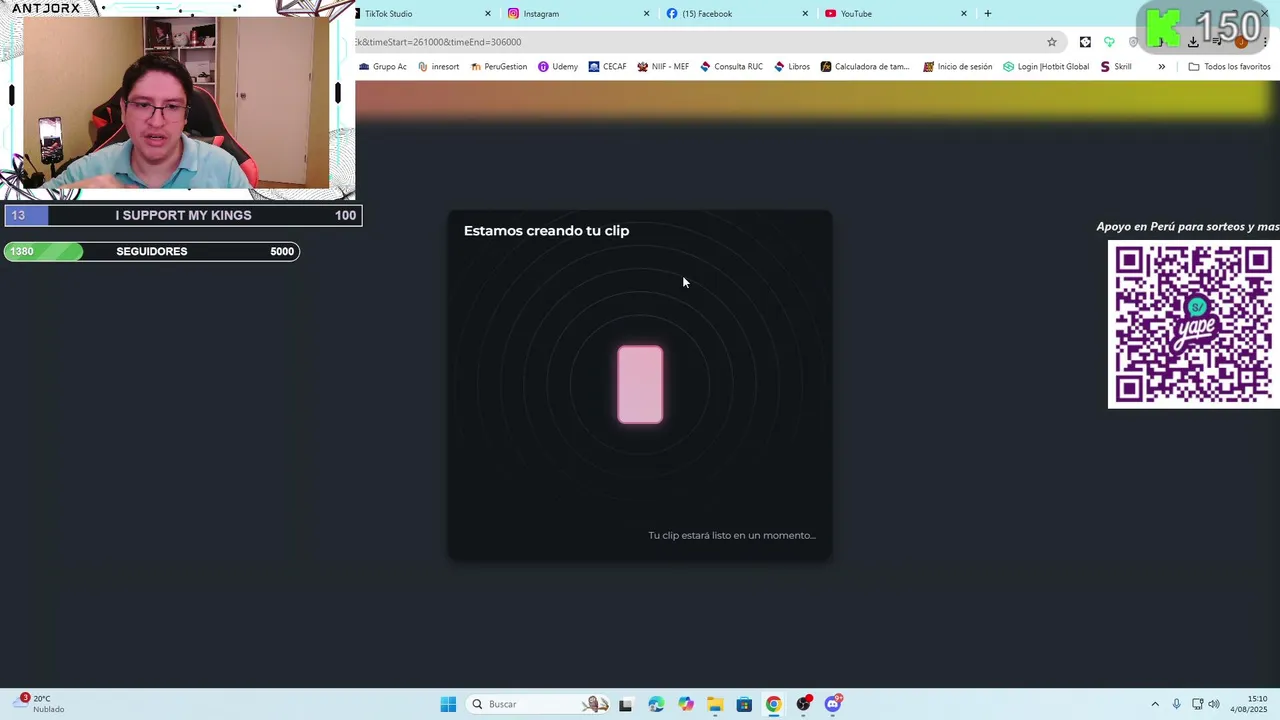Open the Skrill bookmark
The image size is (1280, 720).
1116,67
